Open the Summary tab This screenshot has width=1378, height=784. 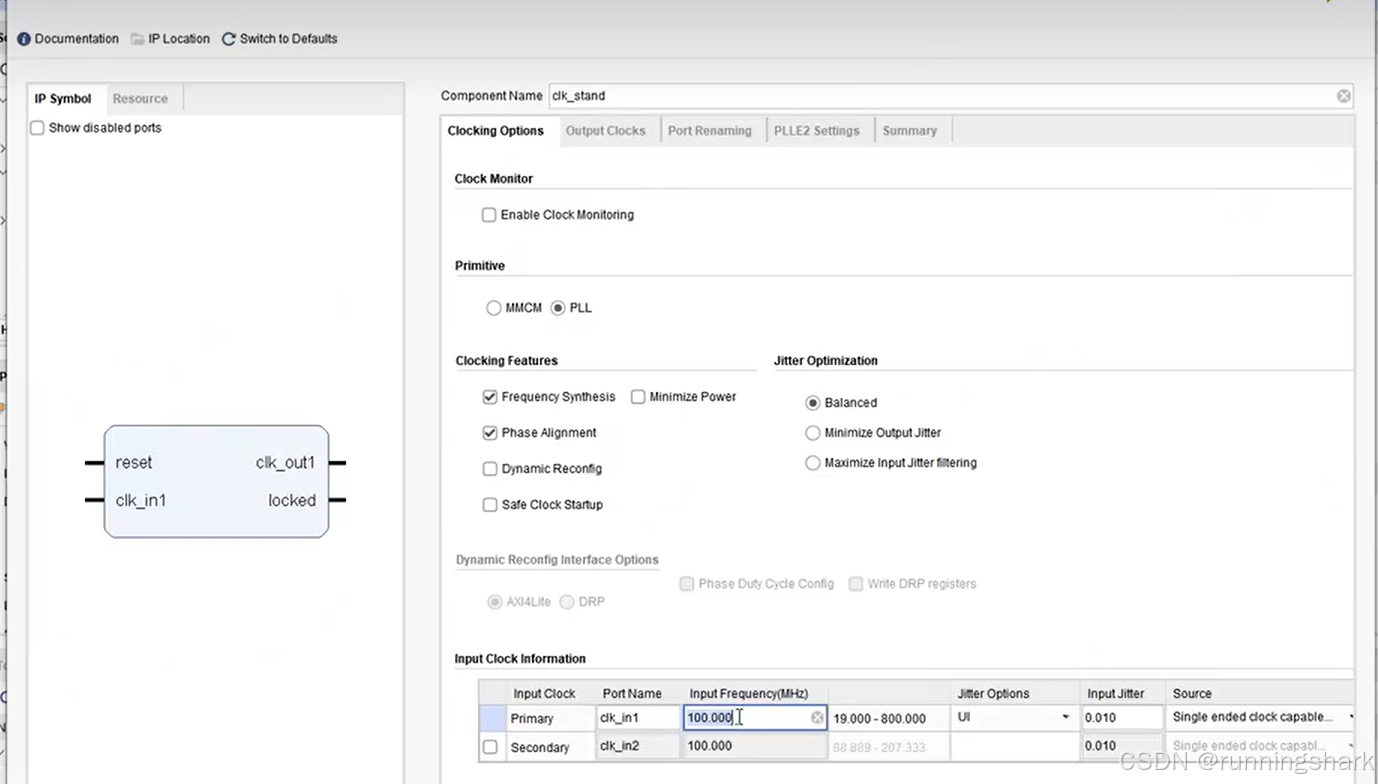point(909,131)
